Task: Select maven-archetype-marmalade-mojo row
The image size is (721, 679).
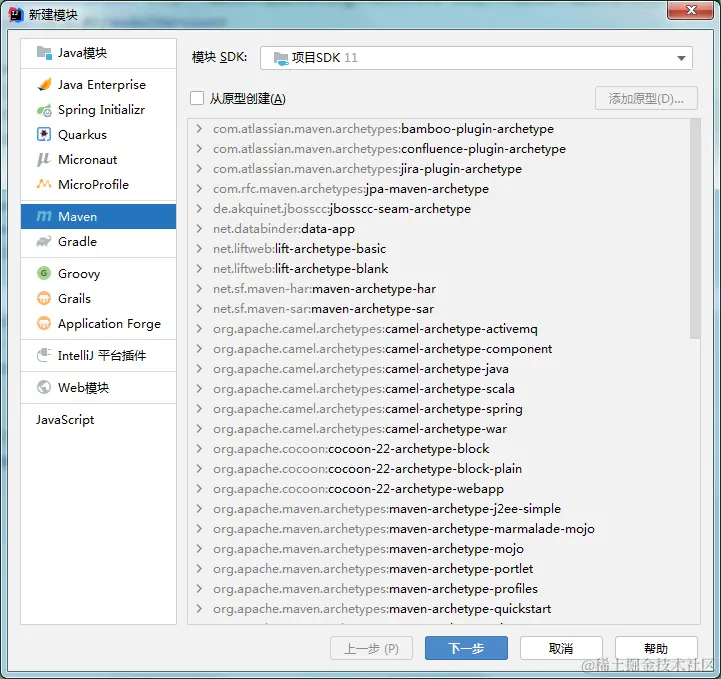Action: pyautogui.click(x=439, y=529)
